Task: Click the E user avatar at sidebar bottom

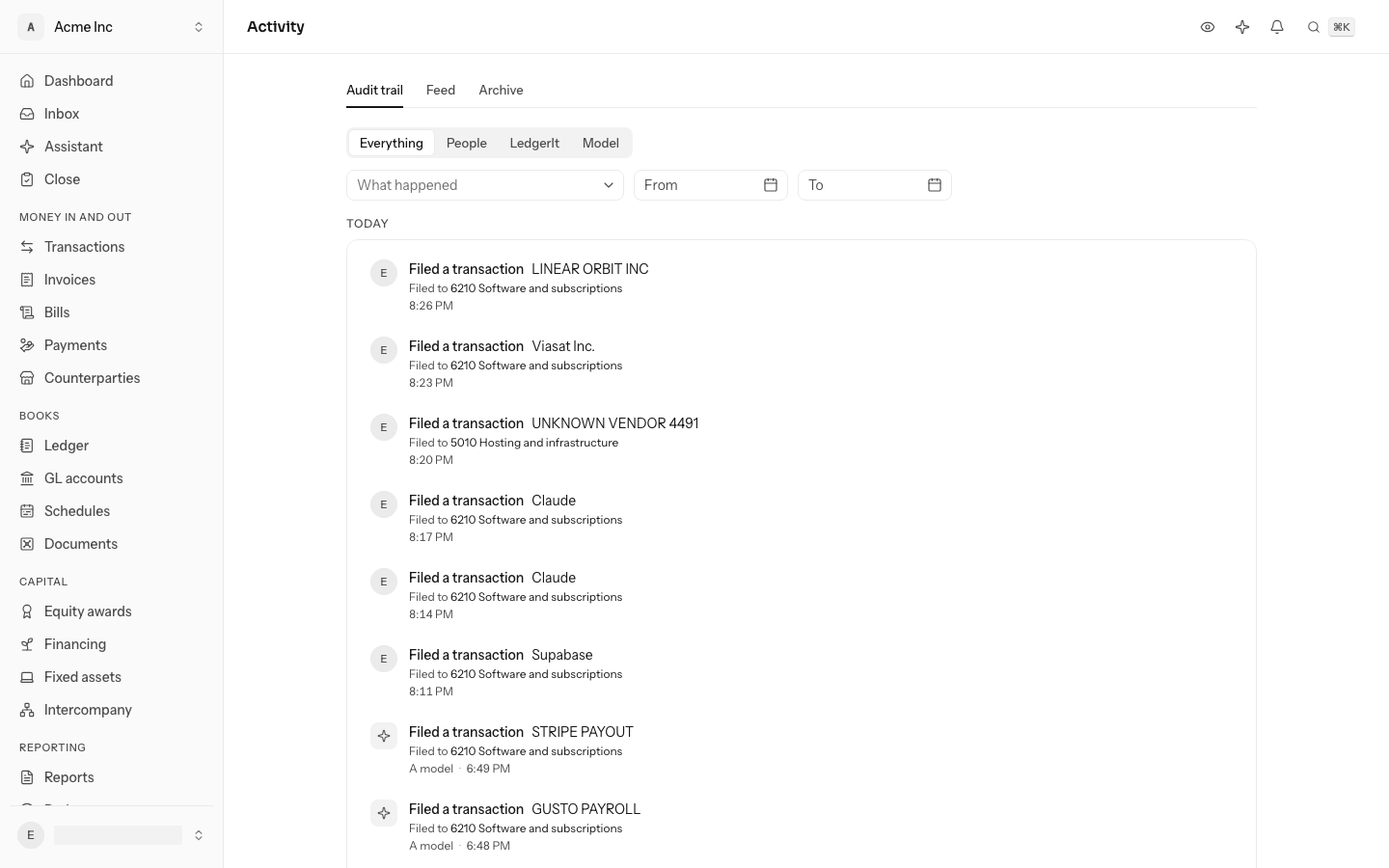Action: coord(31,835)
